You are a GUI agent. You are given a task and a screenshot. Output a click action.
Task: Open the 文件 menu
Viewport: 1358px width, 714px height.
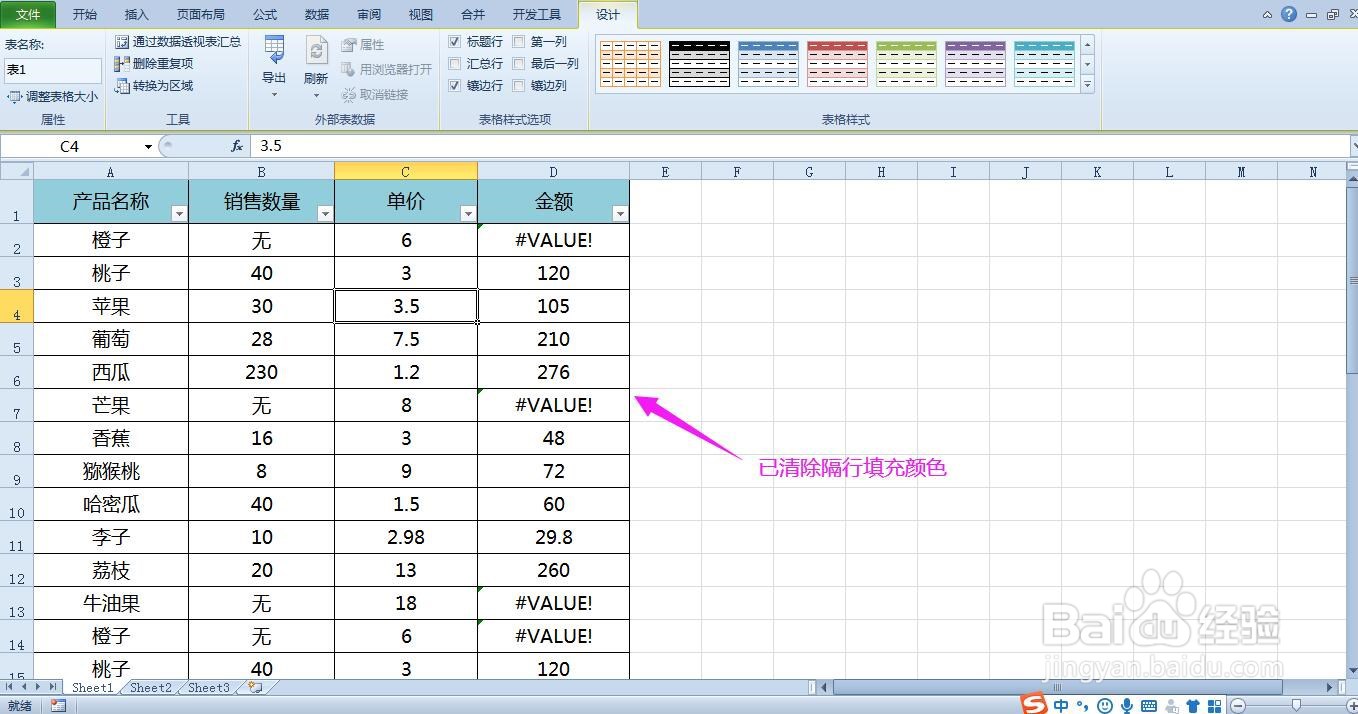(27, 14)
